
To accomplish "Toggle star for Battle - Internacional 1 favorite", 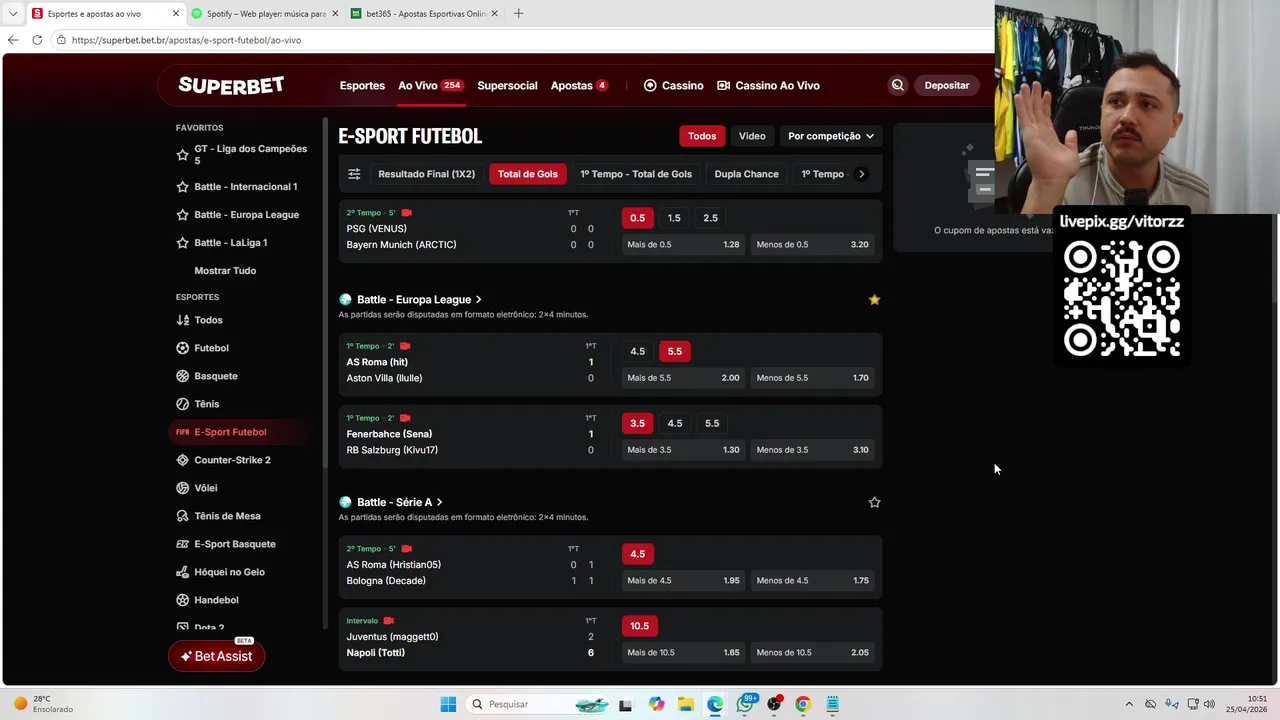I will tap(182, 187).
